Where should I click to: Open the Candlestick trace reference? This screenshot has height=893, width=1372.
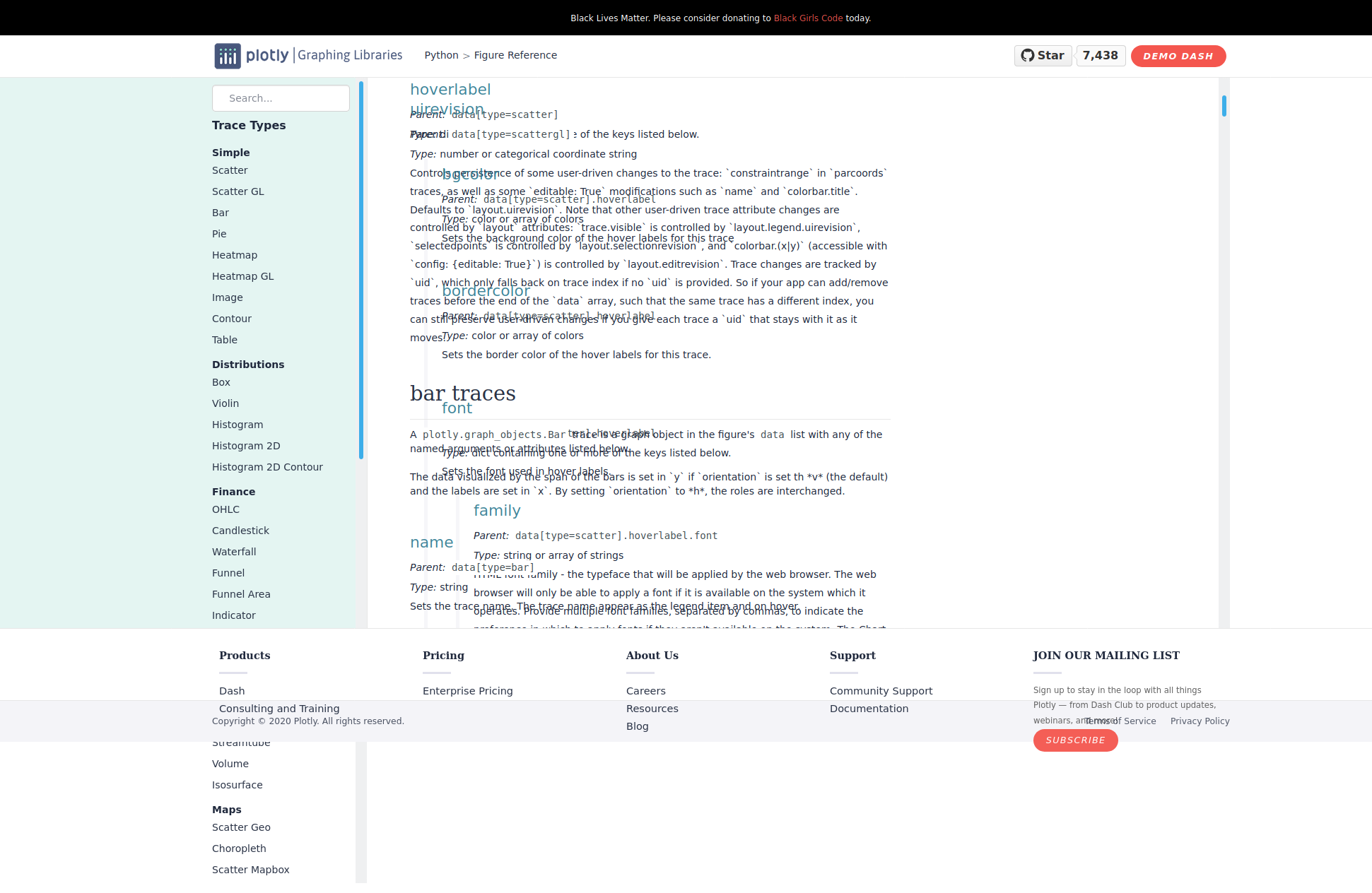(240, 531)
